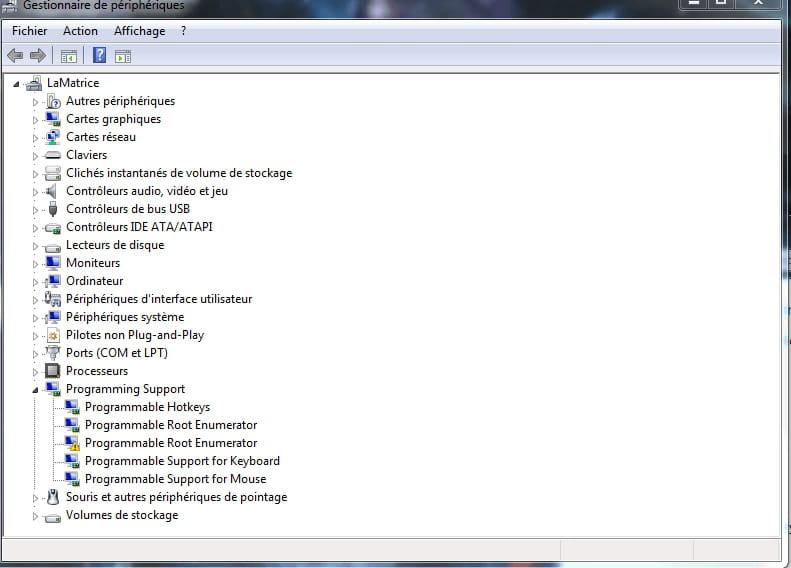Collapse the Programming Support category

point(35,390)
